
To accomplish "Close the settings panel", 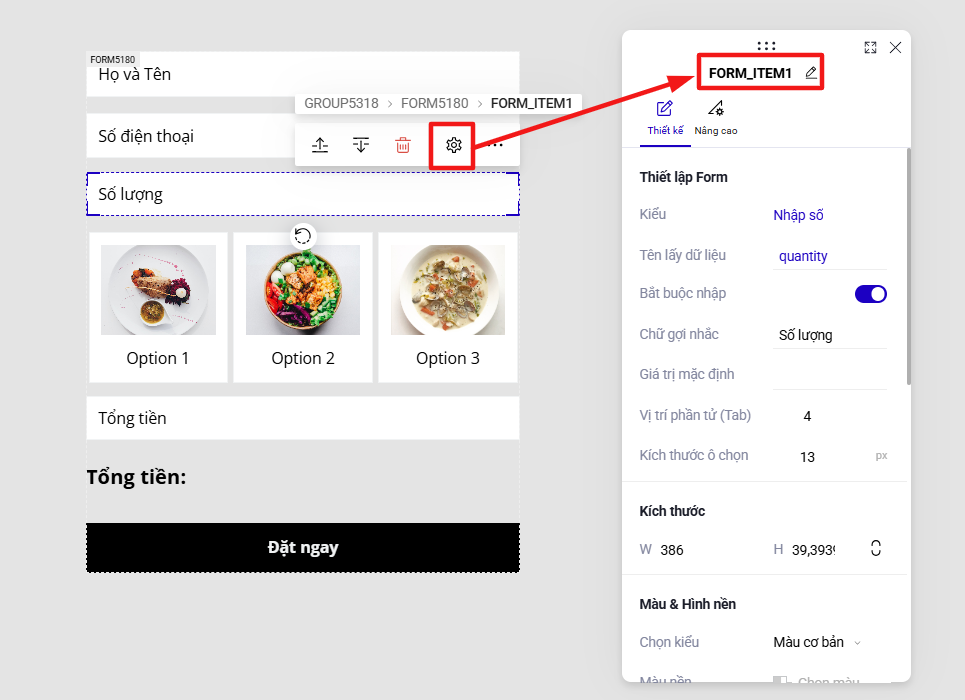I will click(x=895, y=47).
